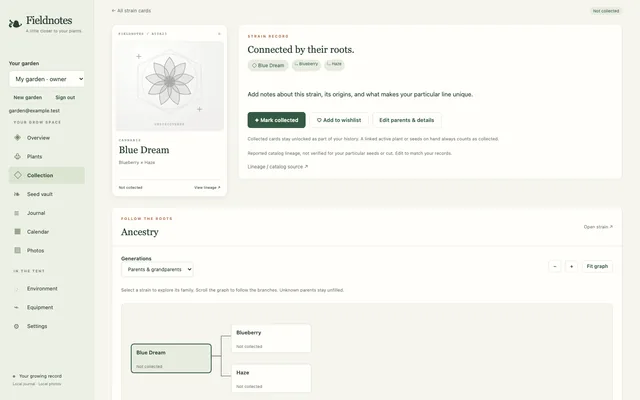Expand the Generations Parents & grandparents dropdown
The width and height of the screenshot is (640, 400).
click(x=157, y=269)
